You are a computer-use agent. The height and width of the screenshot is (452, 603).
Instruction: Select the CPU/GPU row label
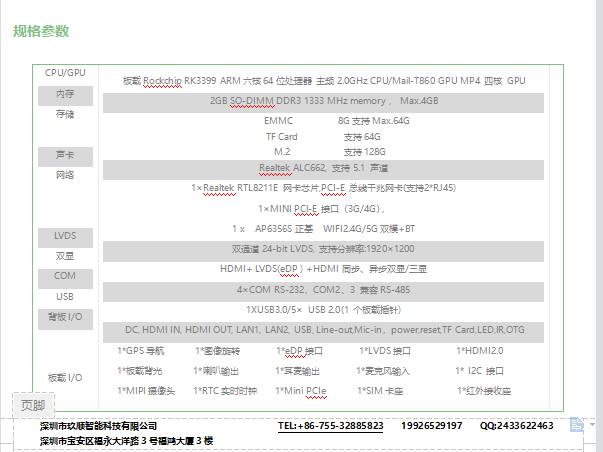(x=65, y=73)
